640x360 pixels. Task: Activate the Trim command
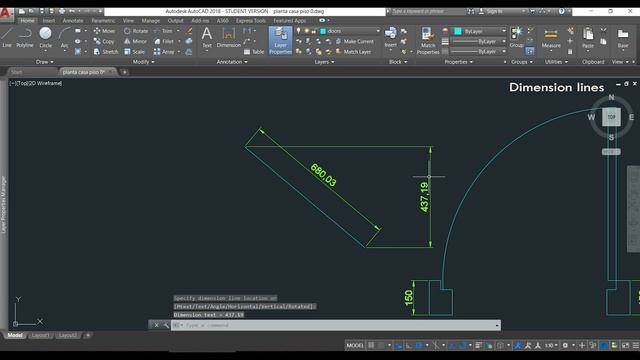pos(163,31)
